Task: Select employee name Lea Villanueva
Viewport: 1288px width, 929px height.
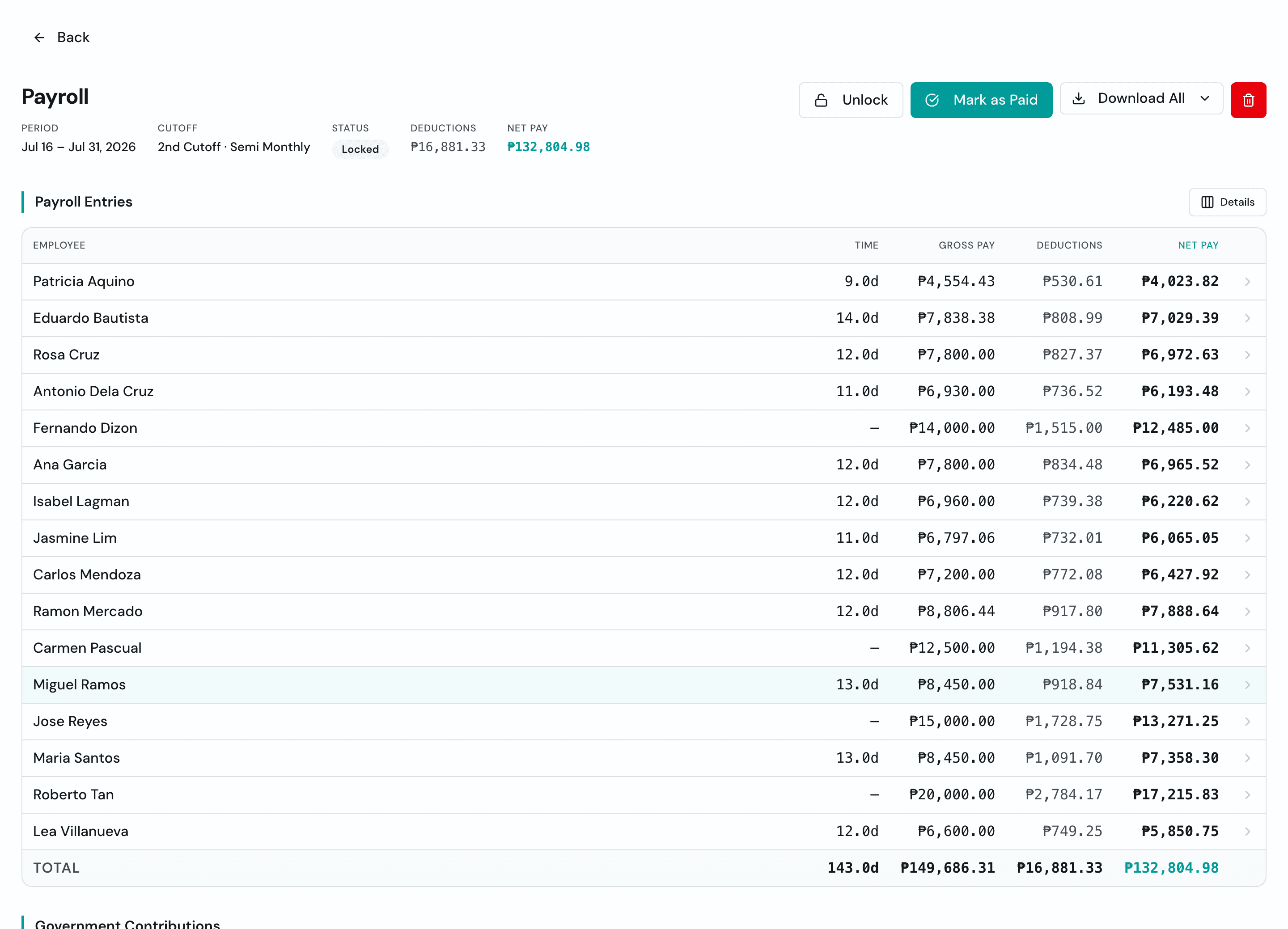Action: click(80, 831)
